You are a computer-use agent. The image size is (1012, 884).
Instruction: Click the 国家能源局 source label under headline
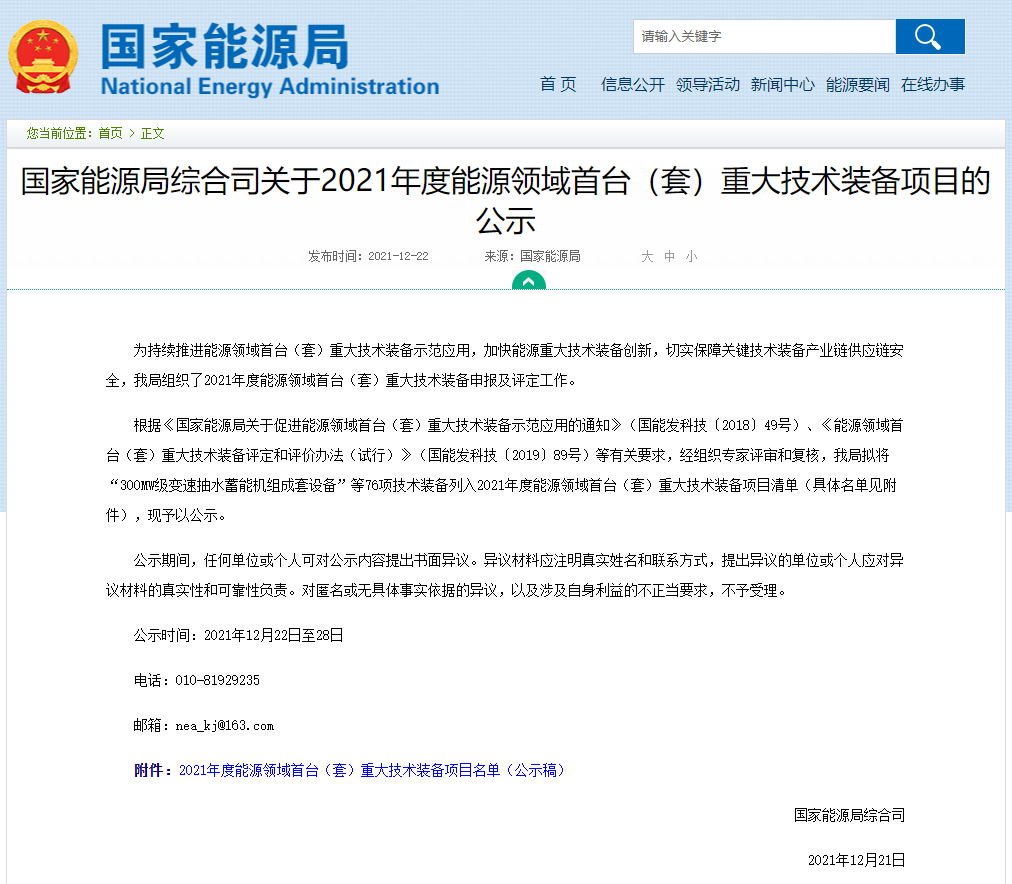[549, 256]
